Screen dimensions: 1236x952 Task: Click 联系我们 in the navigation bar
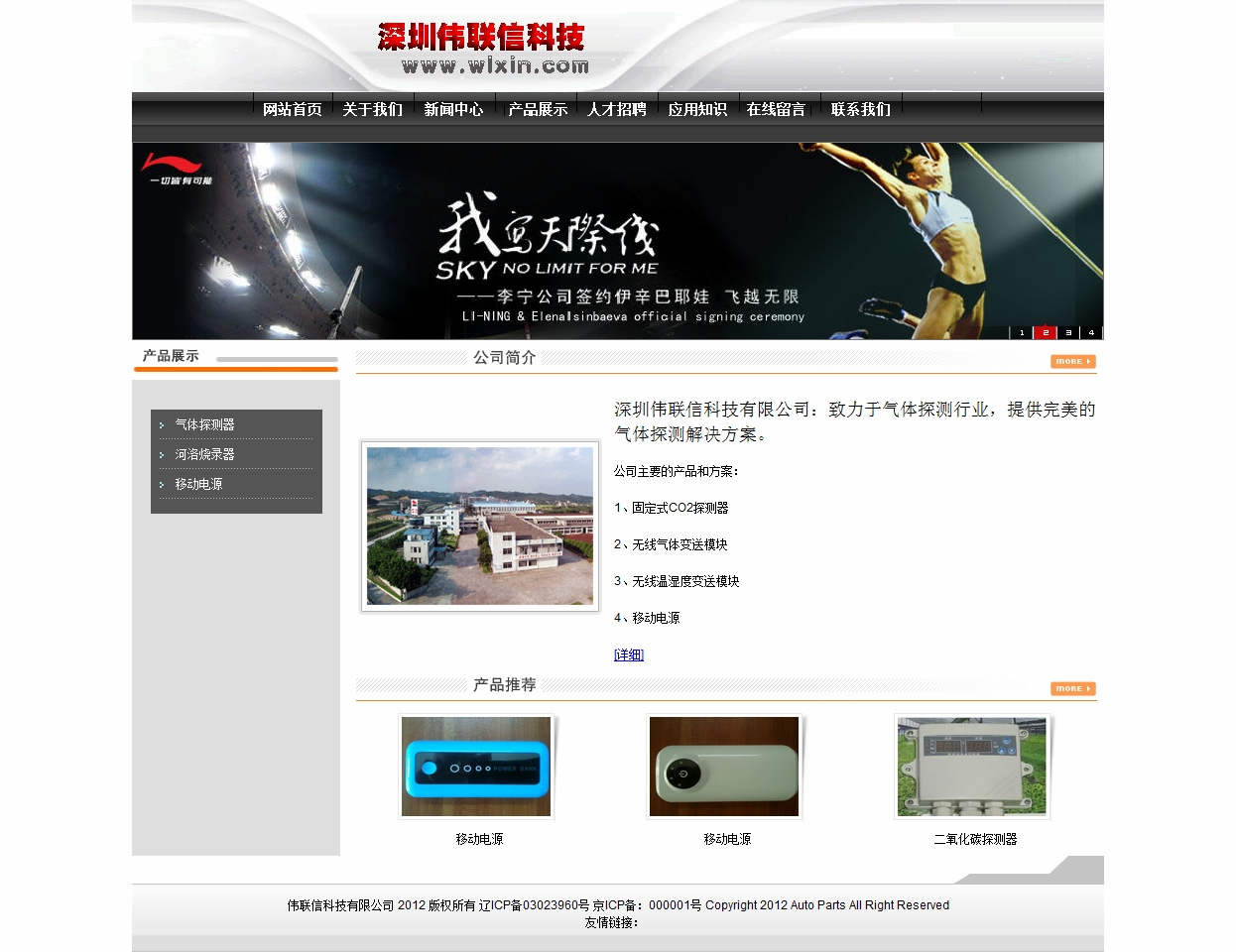860,109
